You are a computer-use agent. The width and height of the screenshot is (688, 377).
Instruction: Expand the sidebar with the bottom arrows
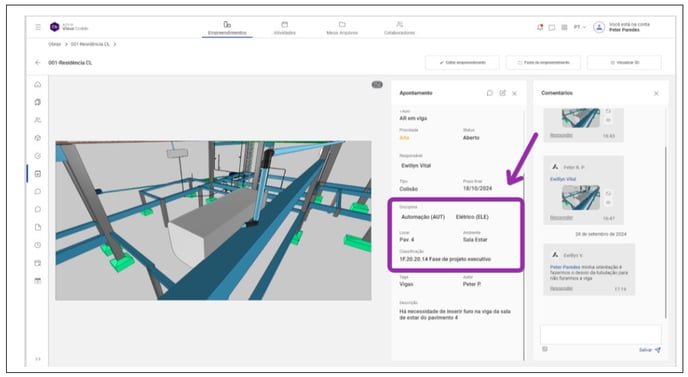coord(38,359)
